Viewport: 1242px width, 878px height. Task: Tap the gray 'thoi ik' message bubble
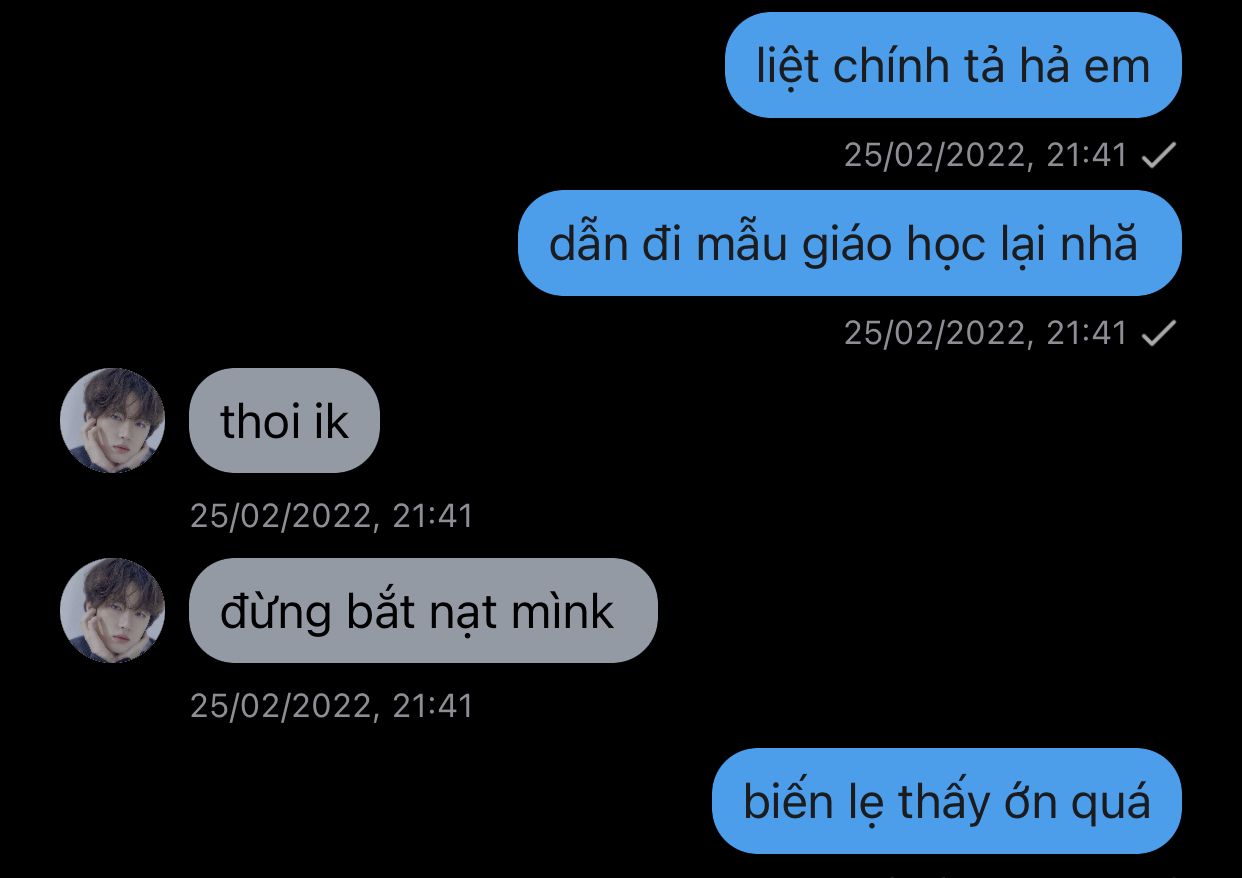pos(284,420)
